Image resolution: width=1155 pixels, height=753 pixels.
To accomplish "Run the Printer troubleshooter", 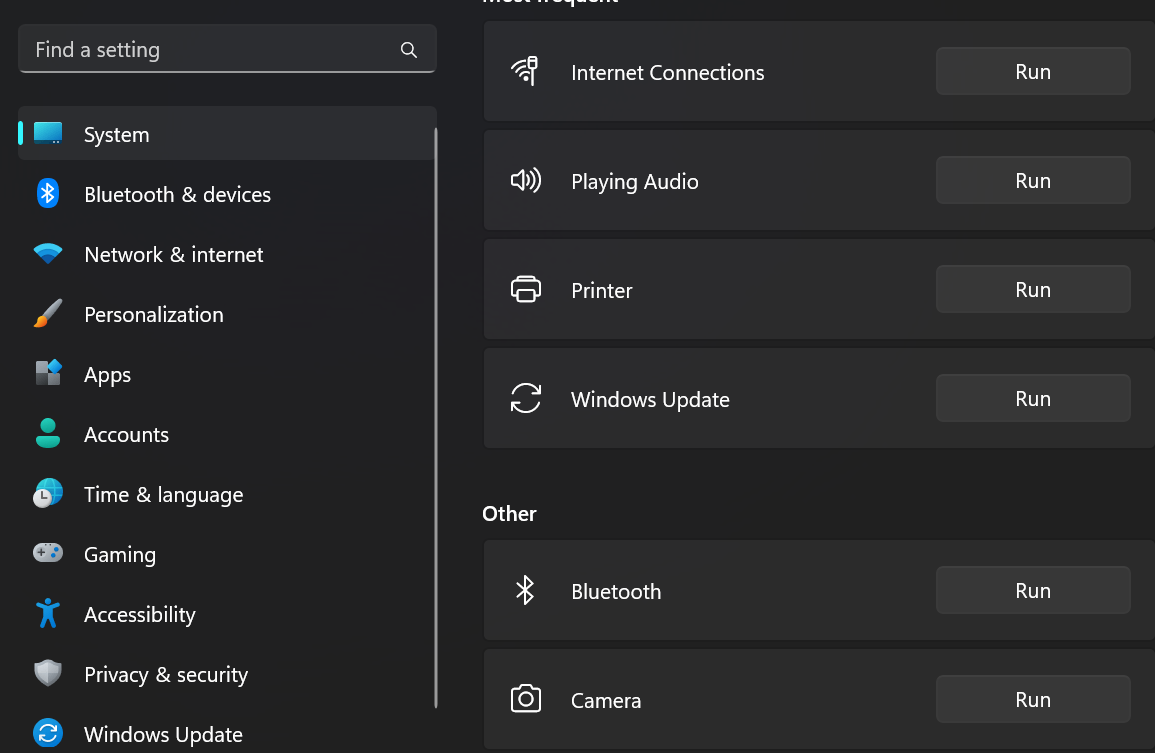I will pos(1032,290).
